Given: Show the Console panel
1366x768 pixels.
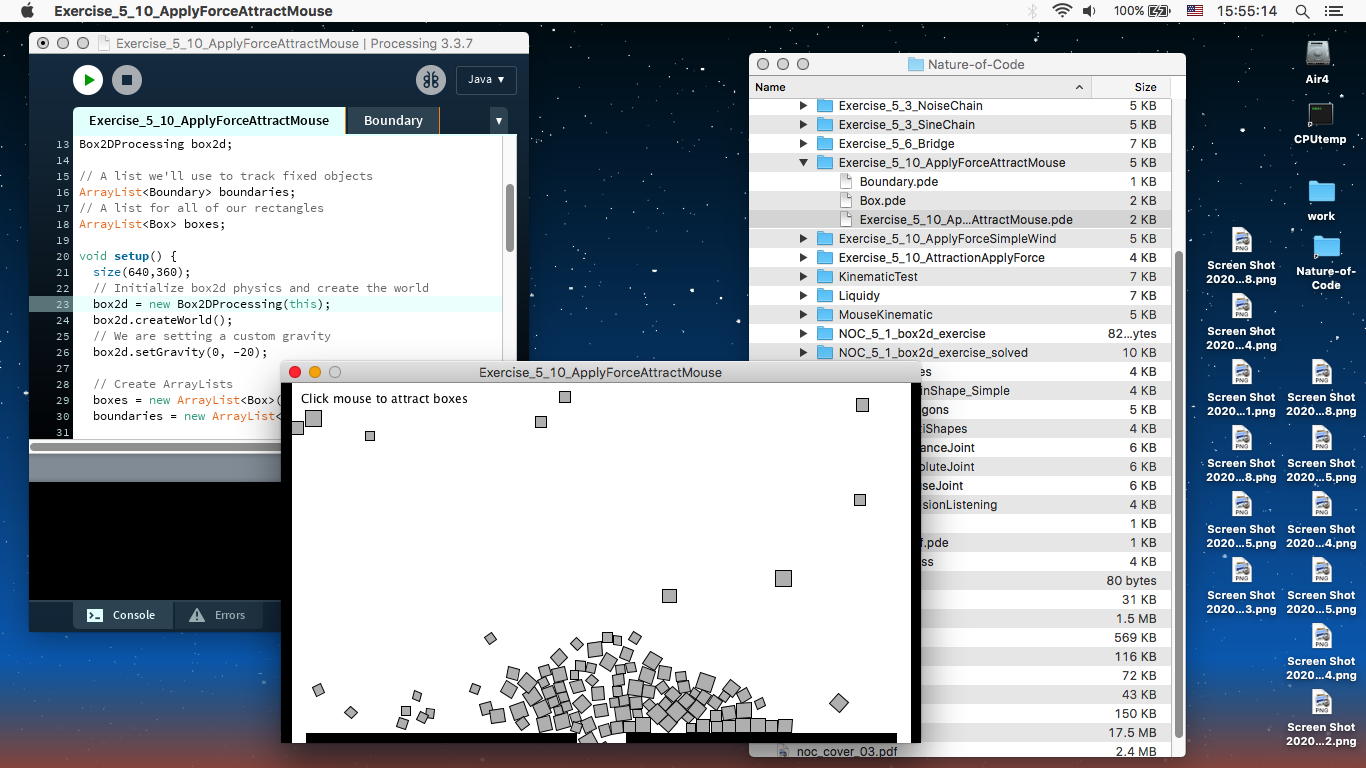Looking at the screenshot, I should 121,615.
